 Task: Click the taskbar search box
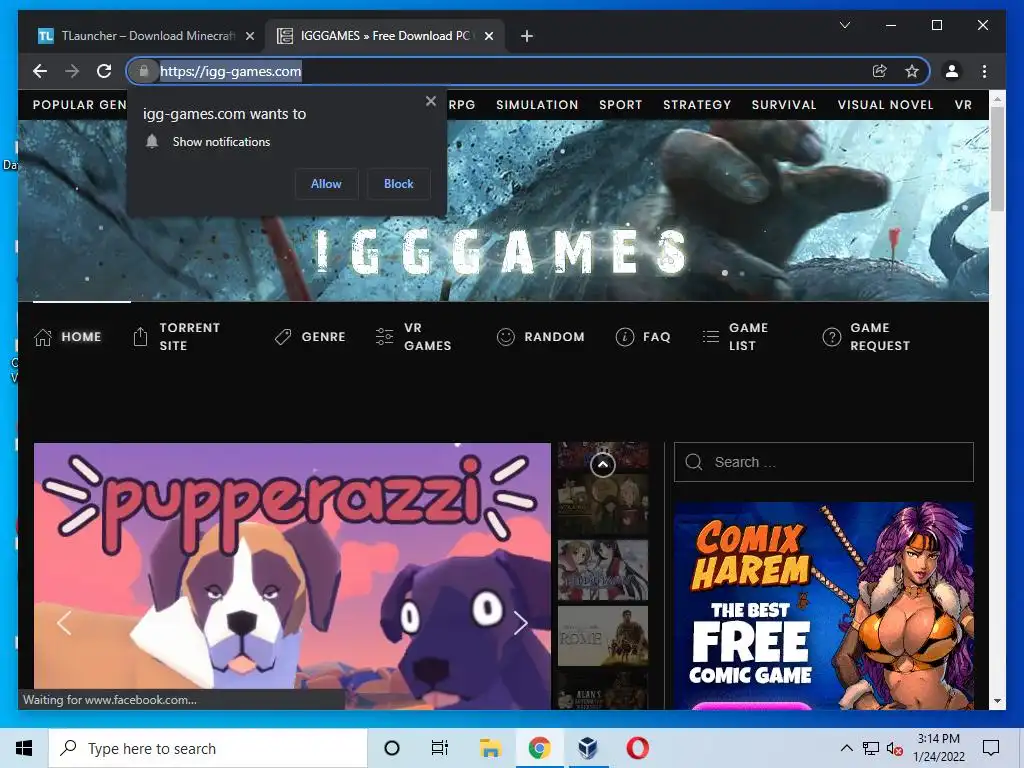(208, 748)
